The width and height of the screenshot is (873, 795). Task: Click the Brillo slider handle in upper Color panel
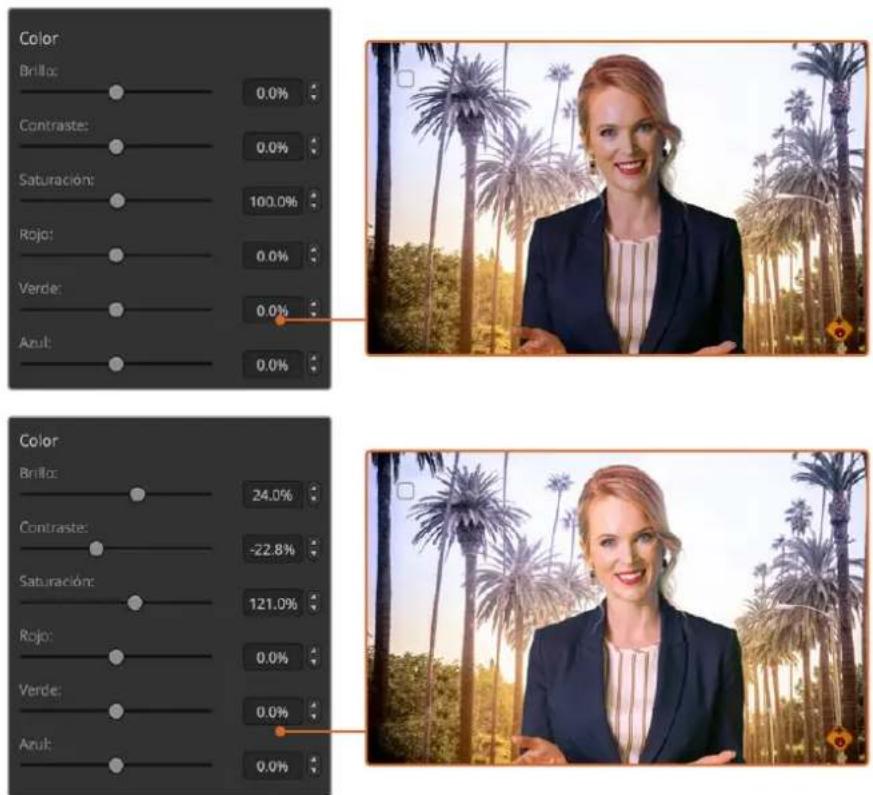pyautogui.click(x=116, y=92)
